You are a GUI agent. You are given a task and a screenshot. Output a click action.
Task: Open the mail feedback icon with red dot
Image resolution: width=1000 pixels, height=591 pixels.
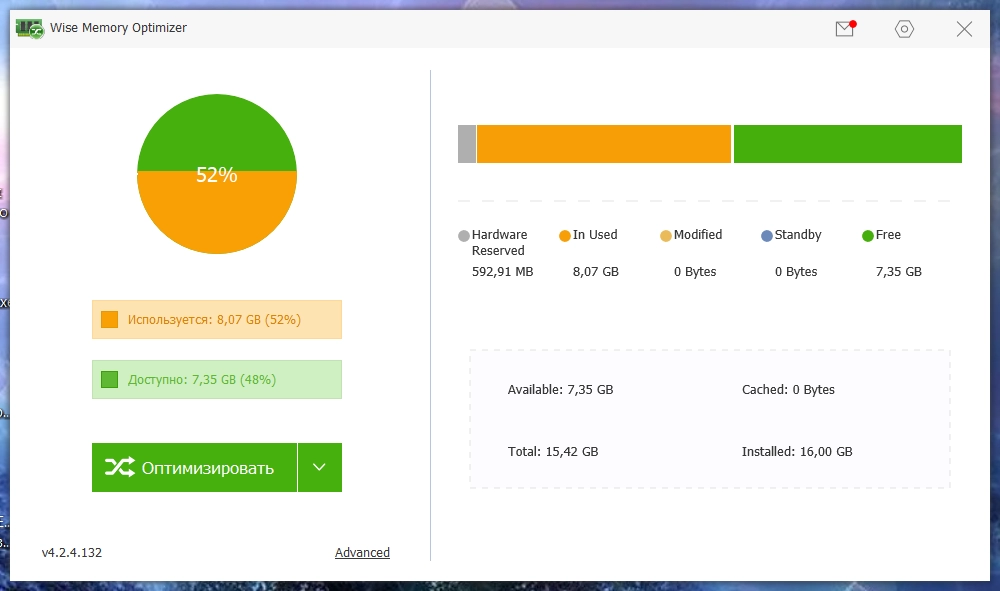[x=846, y=29]
